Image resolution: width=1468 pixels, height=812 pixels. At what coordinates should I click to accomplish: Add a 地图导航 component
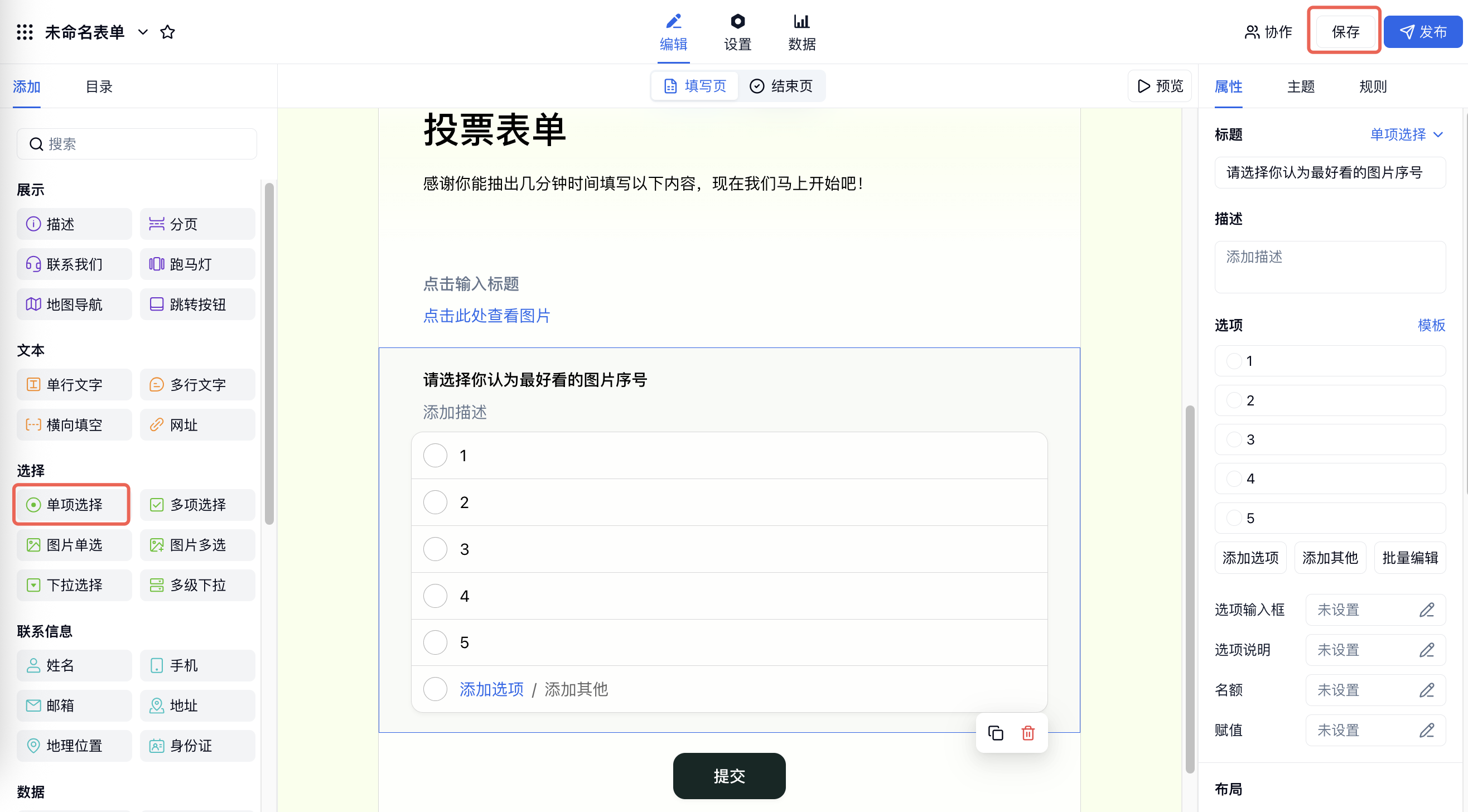74,304
